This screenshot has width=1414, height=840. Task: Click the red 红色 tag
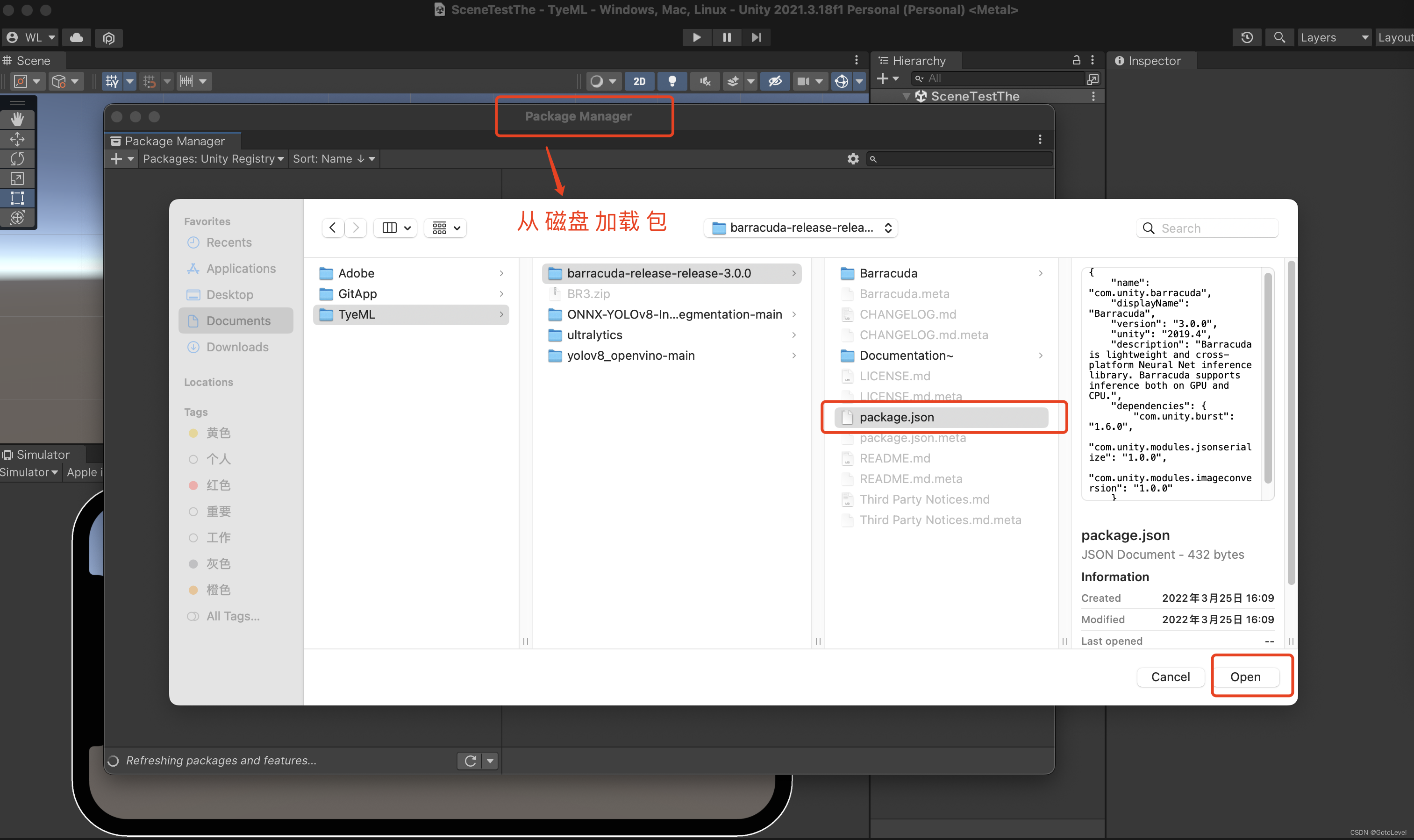pos(217,485)
